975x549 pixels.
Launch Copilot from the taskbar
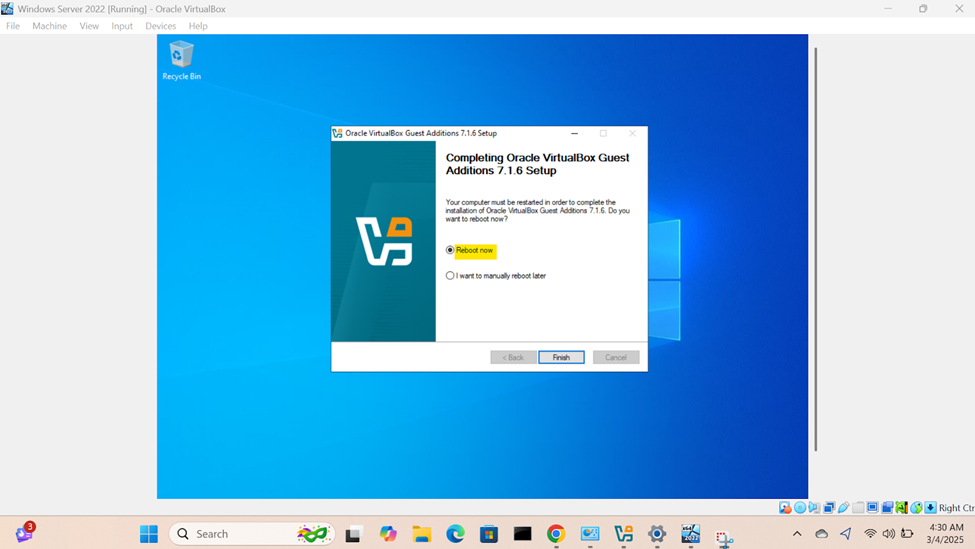388,533
